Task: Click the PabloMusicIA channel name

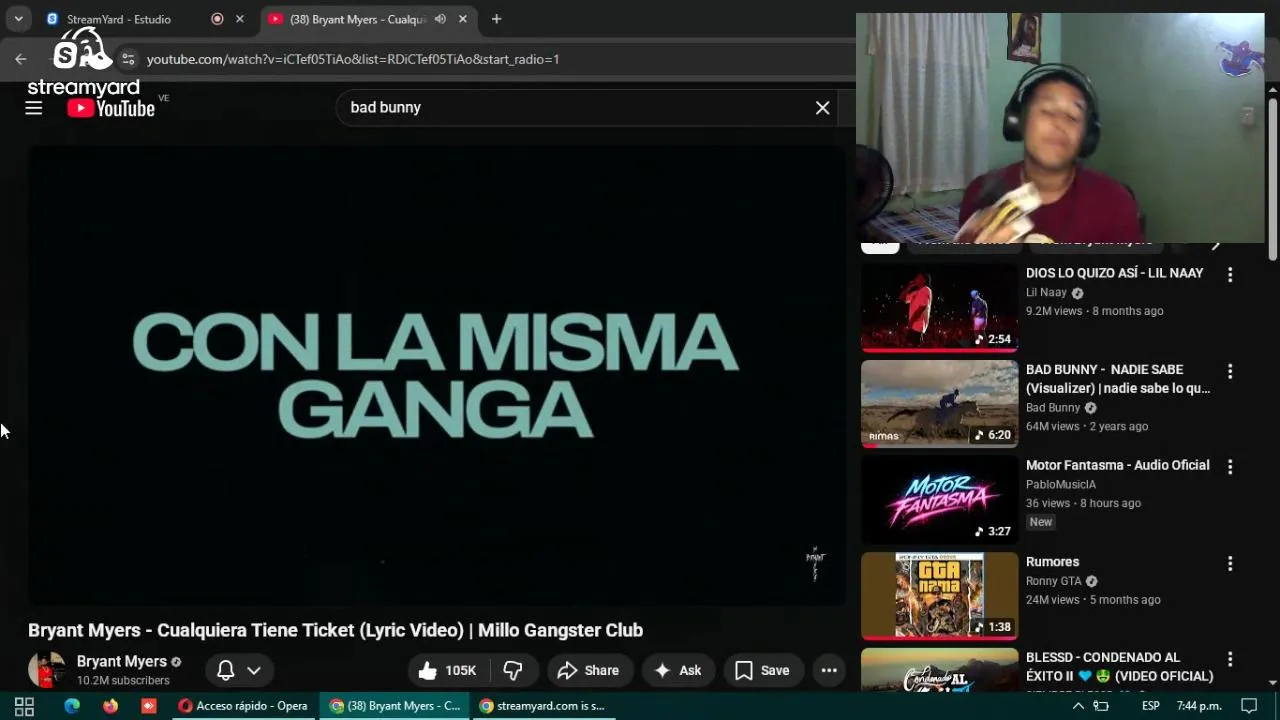Action: coord(1061,485)
